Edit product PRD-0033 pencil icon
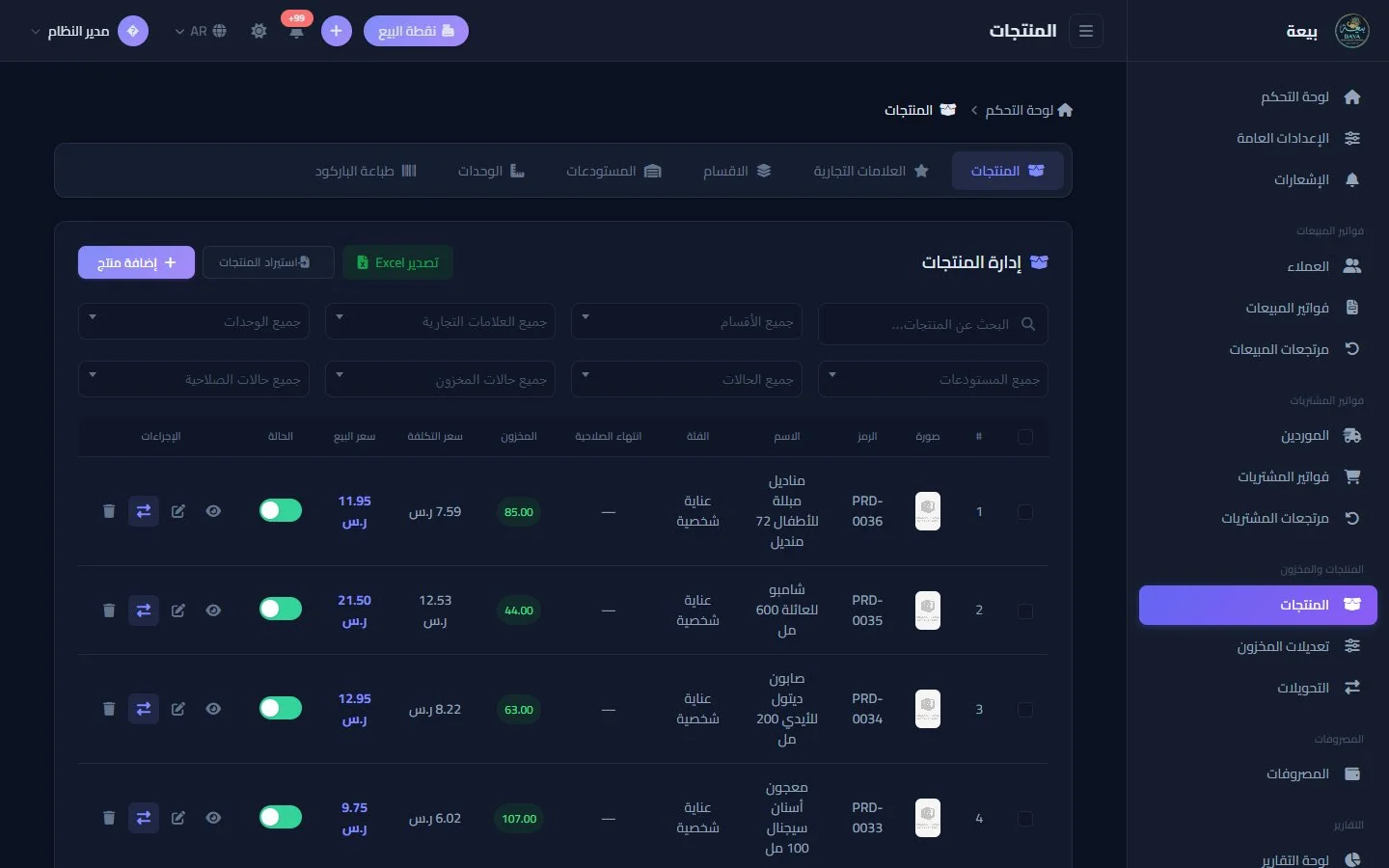This screenshot has width=1389, height=868. click(178, 818)
